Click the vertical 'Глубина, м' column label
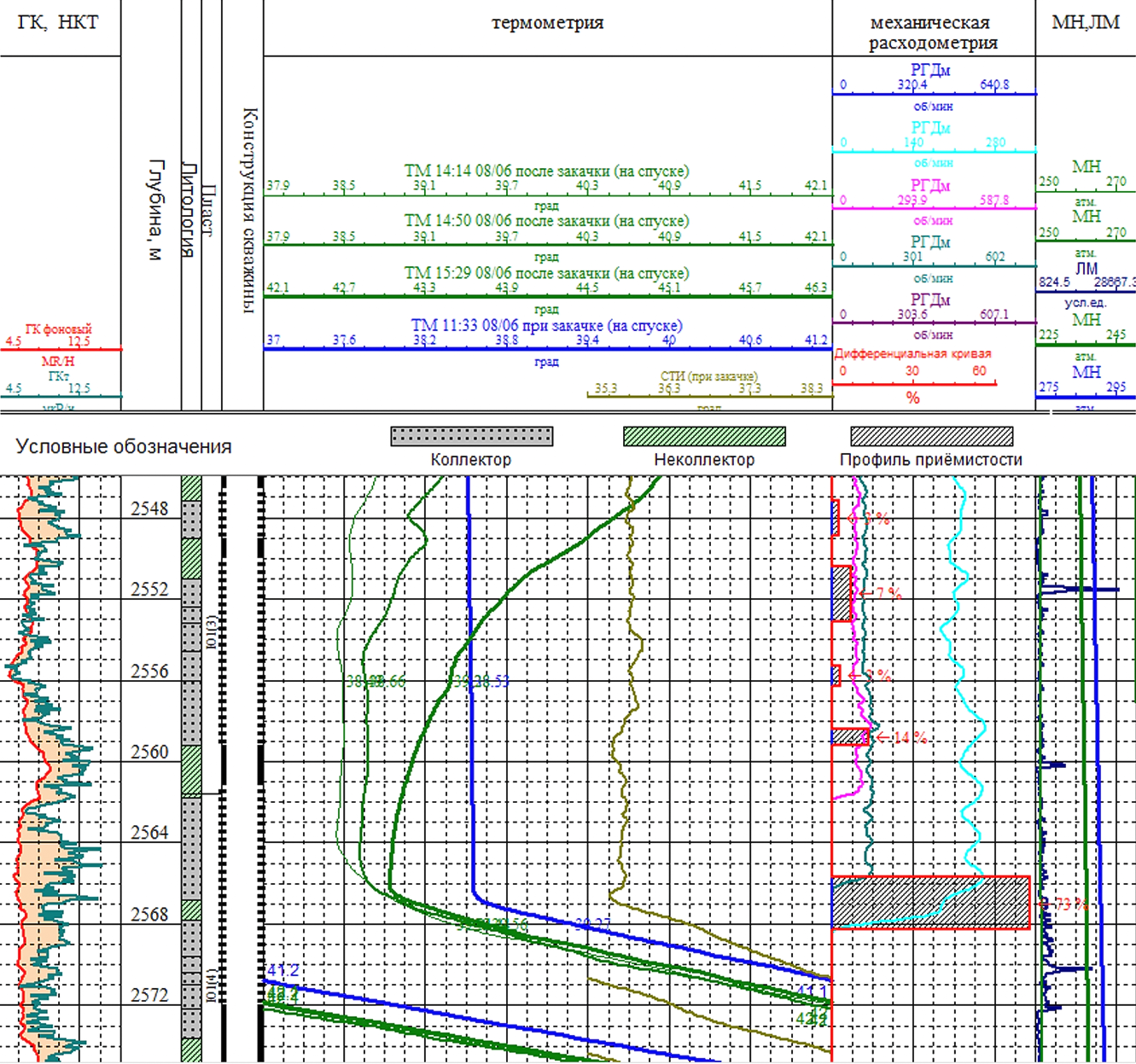This screenshot has height=1064, width=1136. pos(155,210)
